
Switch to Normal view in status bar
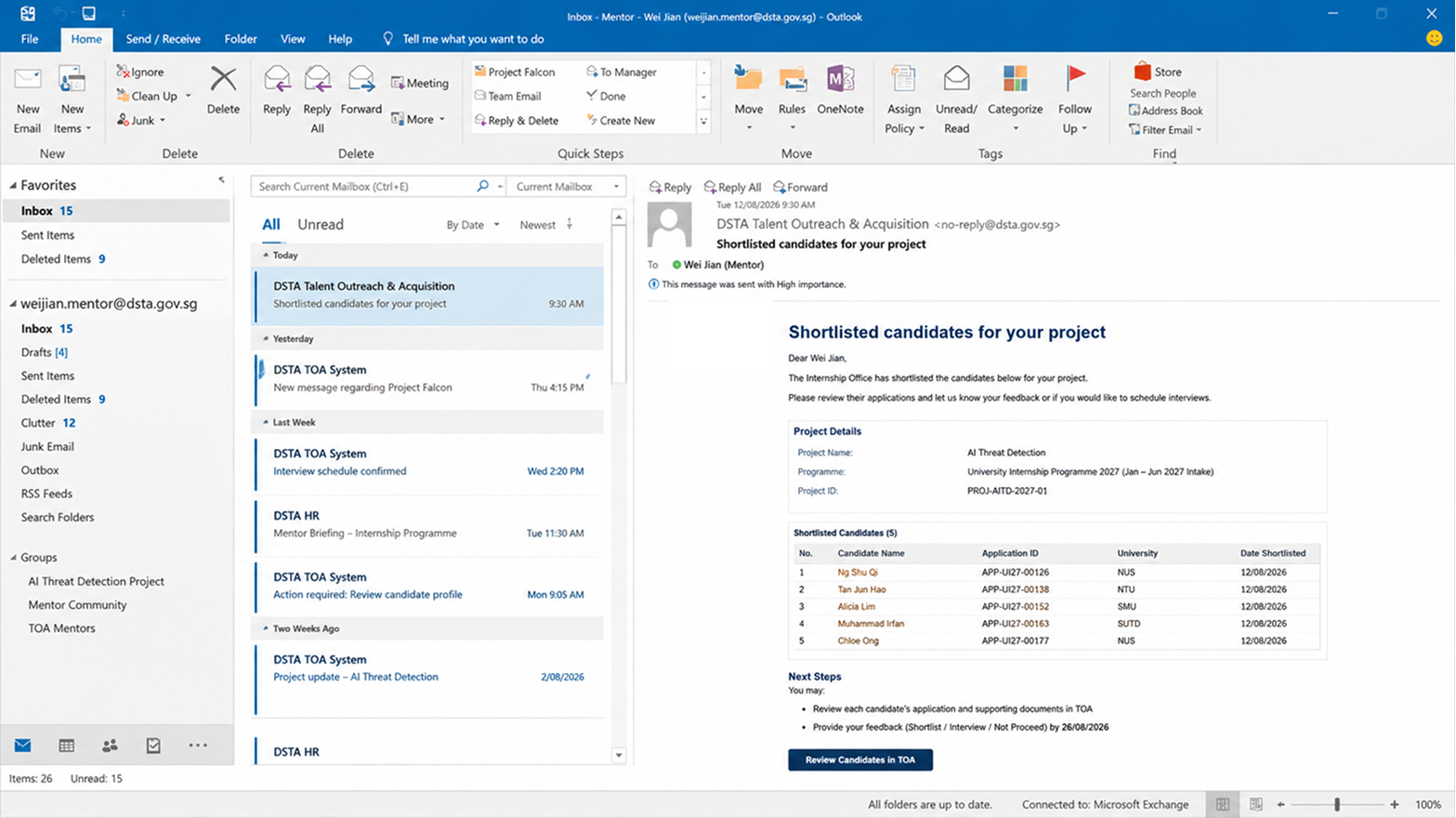pyautogui.click(x=1223, y=804)
